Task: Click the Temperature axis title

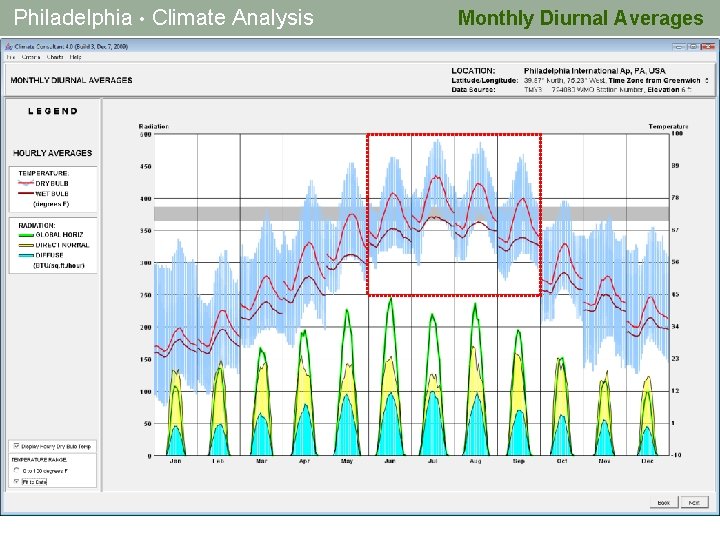Action: click(668, 126)
